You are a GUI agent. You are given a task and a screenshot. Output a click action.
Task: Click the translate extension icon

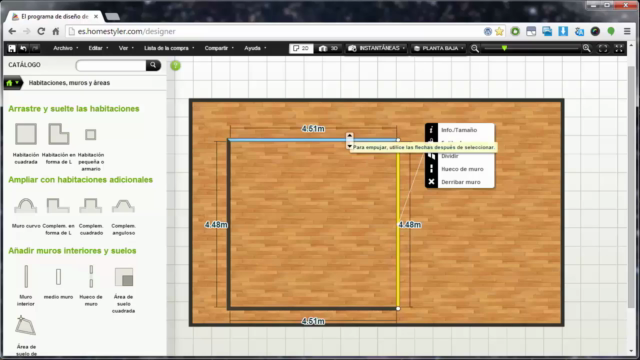tap(579, 31)
